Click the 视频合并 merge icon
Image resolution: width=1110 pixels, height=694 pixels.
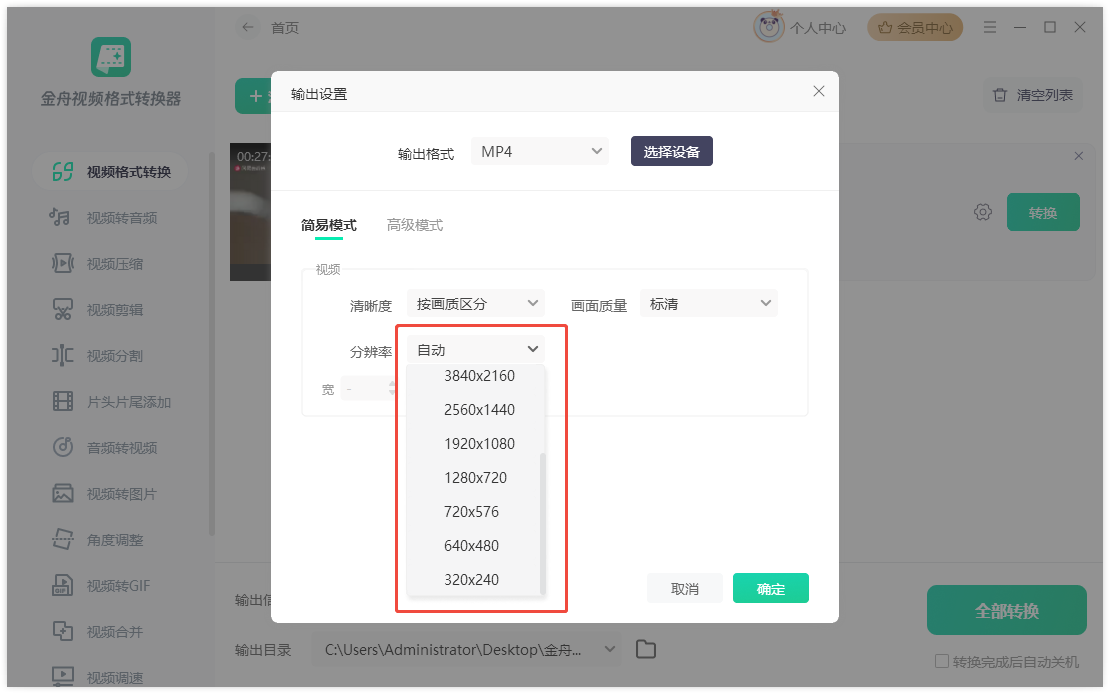63,632
